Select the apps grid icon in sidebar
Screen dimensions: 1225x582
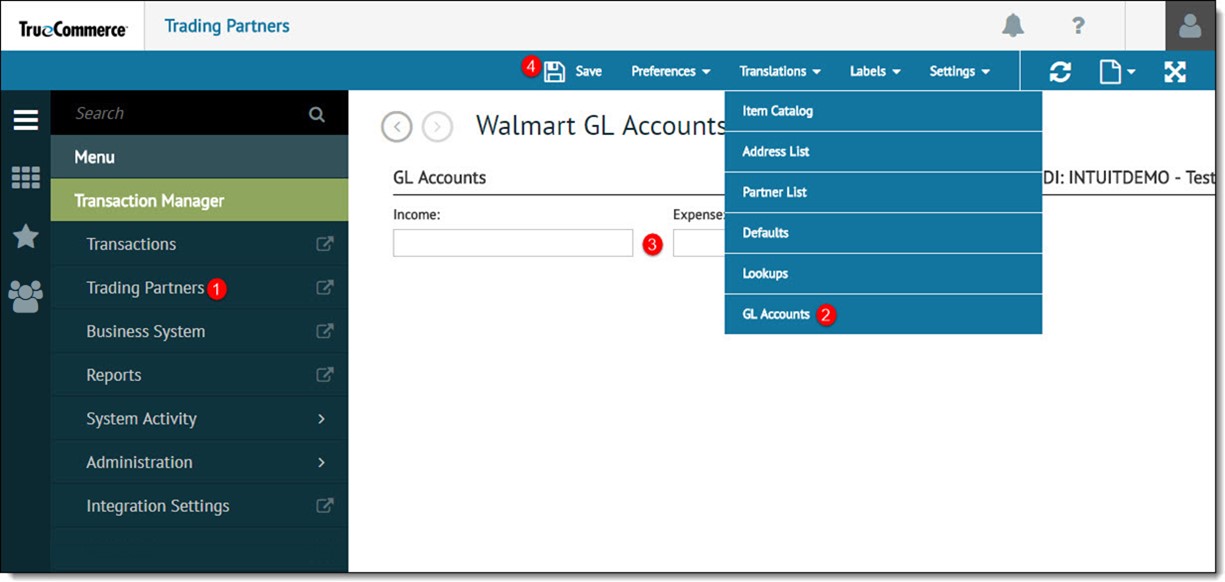25,178
